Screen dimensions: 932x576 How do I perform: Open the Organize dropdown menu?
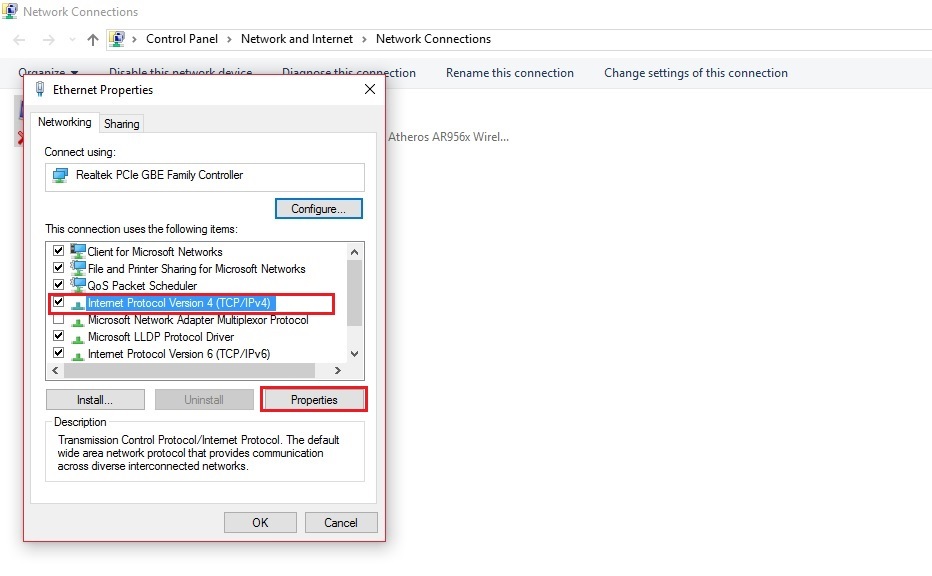pos(48,71)
